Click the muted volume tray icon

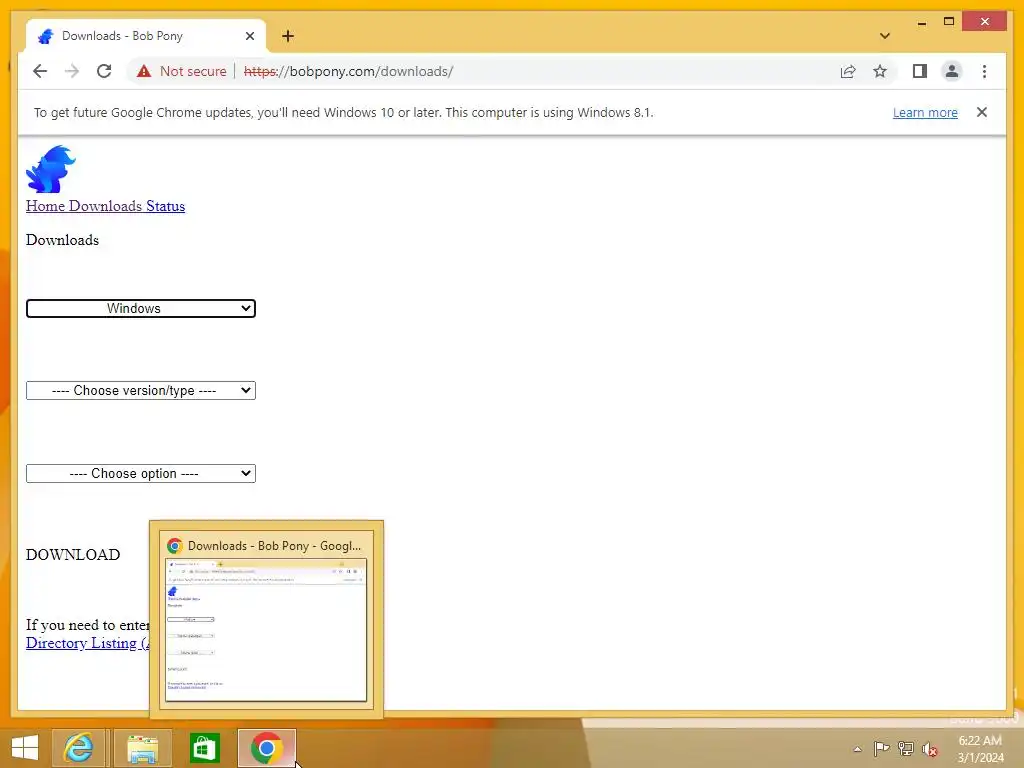pyautogui.click(x=930, y=748)
